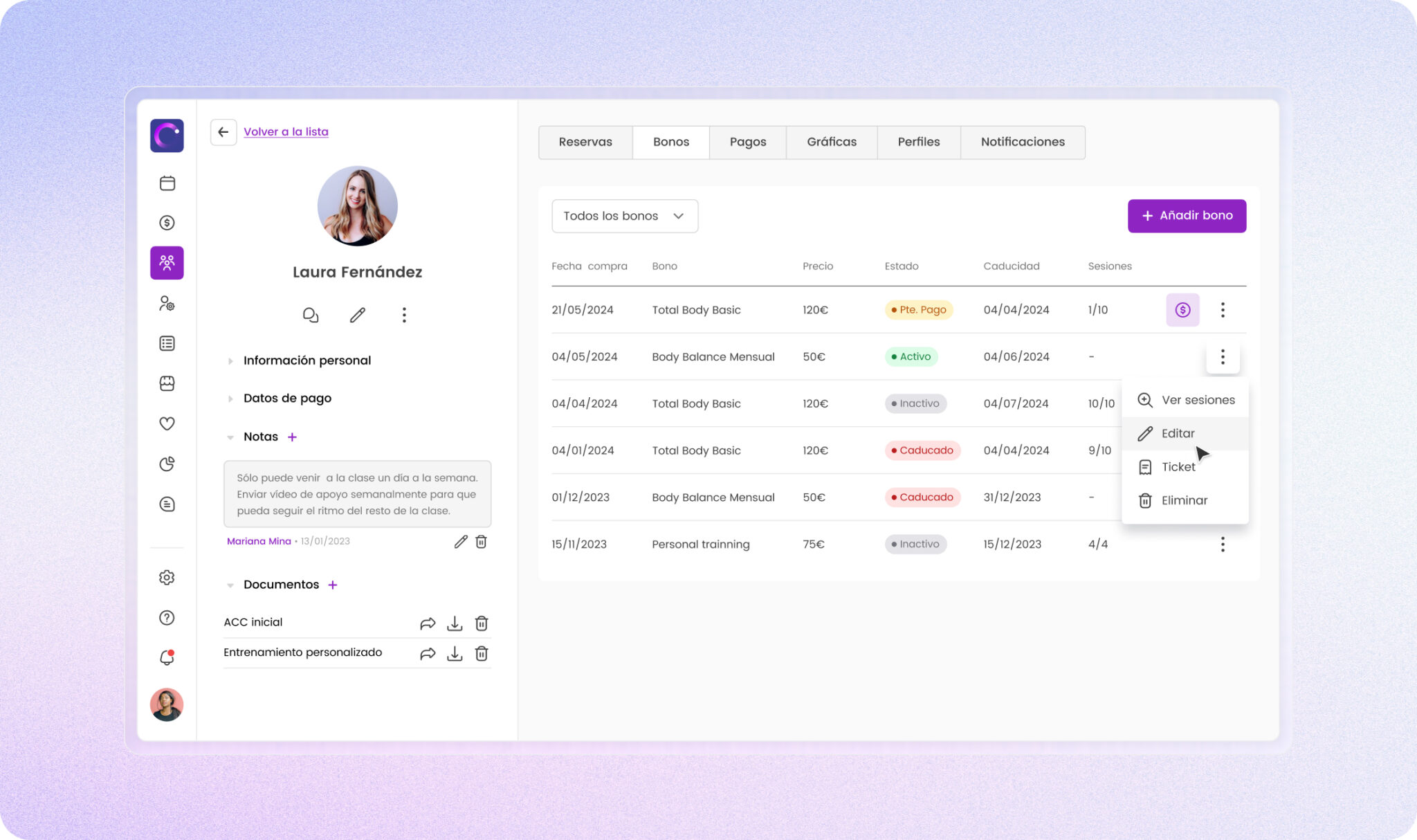The image size is (1417, 840).
Task: Download Entrenamiento personalizado document
Action: (x=455, y=653)
